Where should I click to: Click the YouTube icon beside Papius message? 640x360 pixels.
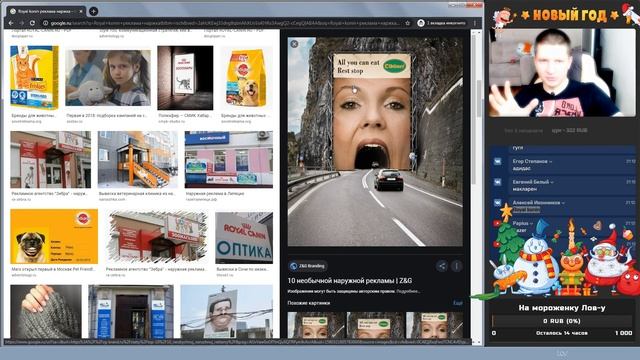[497, 223]
